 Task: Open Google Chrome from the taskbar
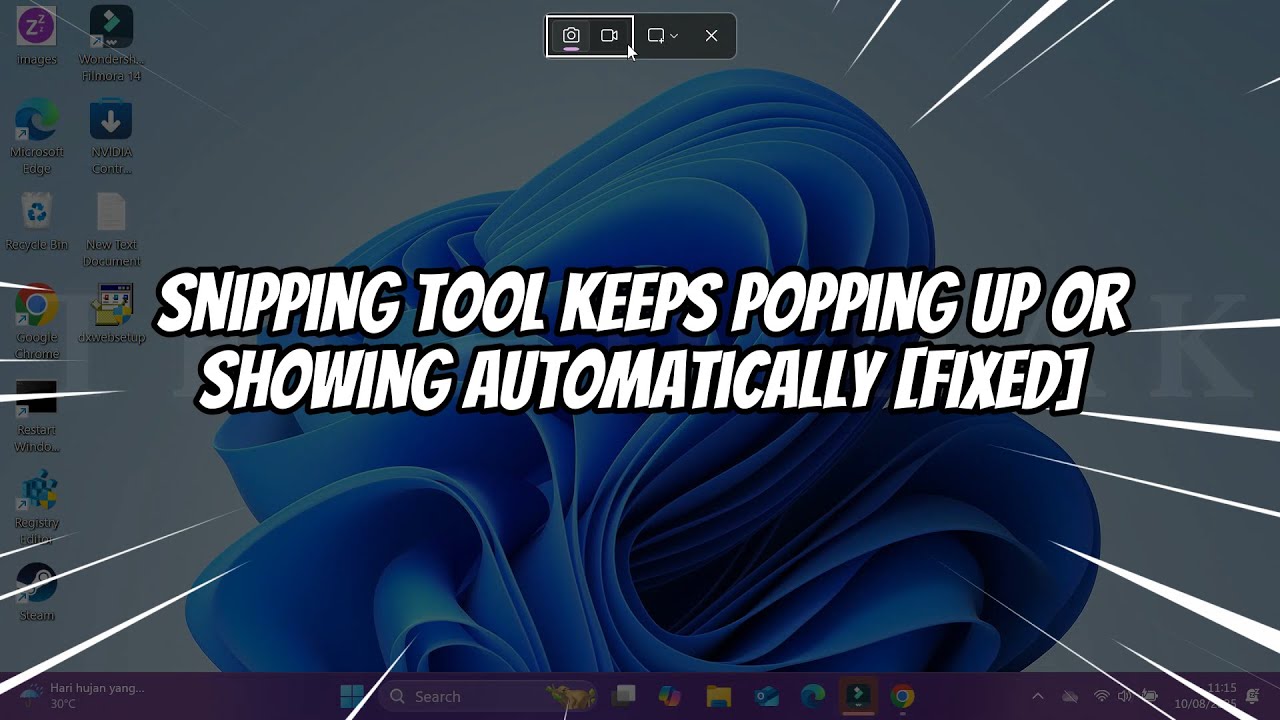(x=903, y=696)
